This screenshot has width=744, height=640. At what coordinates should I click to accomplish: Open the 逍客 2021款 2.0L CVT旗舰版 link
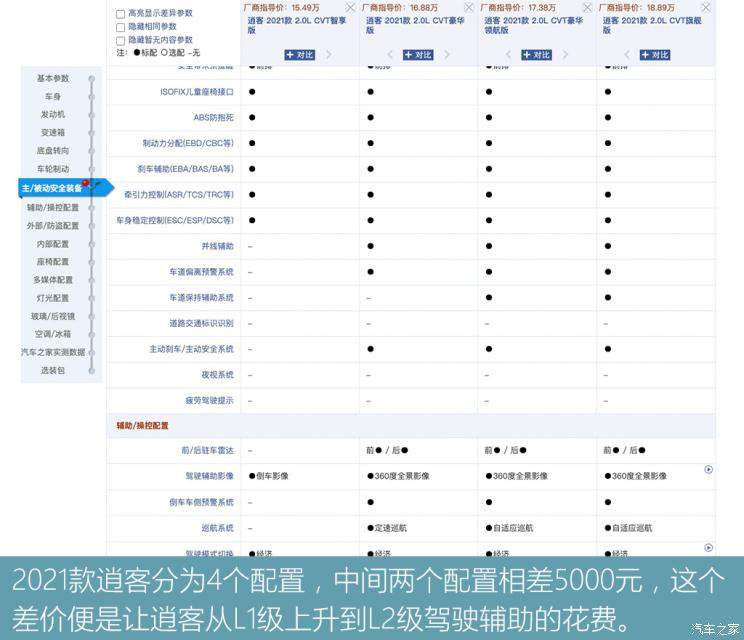652,25
